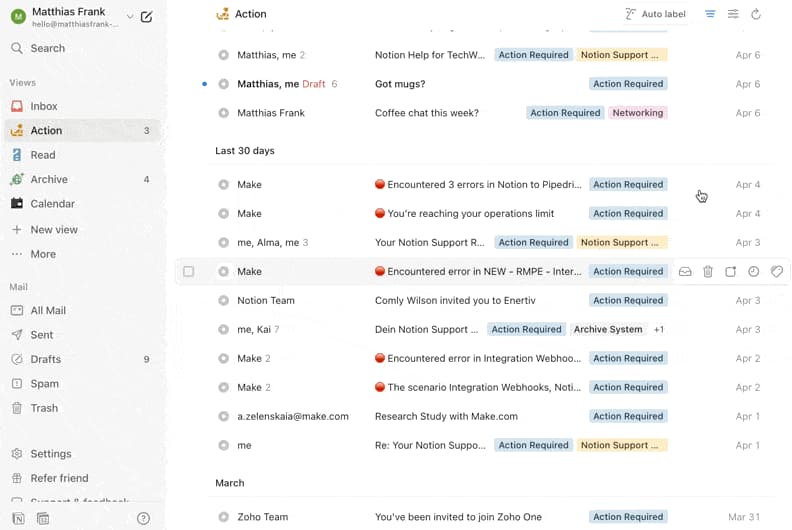Open the Trash folder
The image size is (792, 530).
click(x=82, y=408)
